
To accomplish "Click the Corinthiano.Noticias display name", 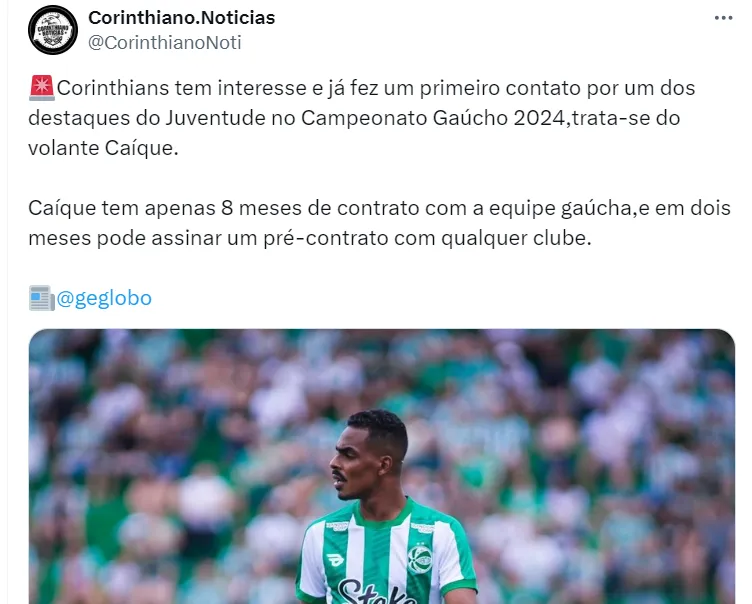I will pyautogui.click(x=182, y=18).
